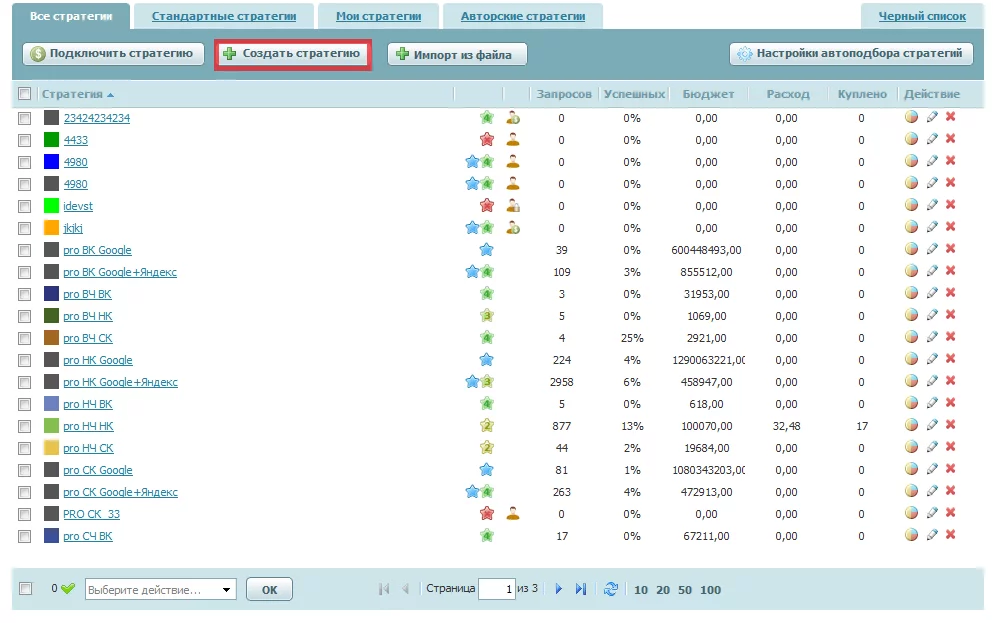Screen dimensions: 993x623
Task: Click the yellow star on pro НЧ НК row
Action: tap(486, 425)
